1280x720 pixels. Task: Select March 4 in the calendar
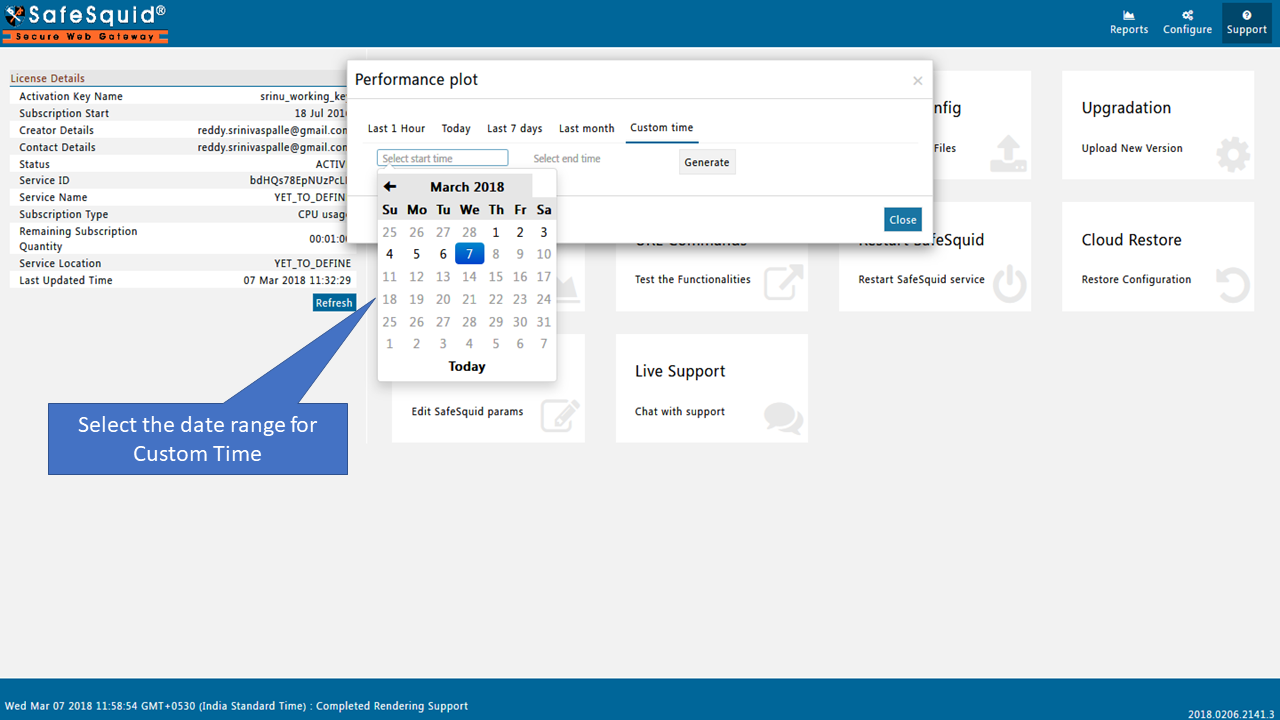tap(390, 254)
